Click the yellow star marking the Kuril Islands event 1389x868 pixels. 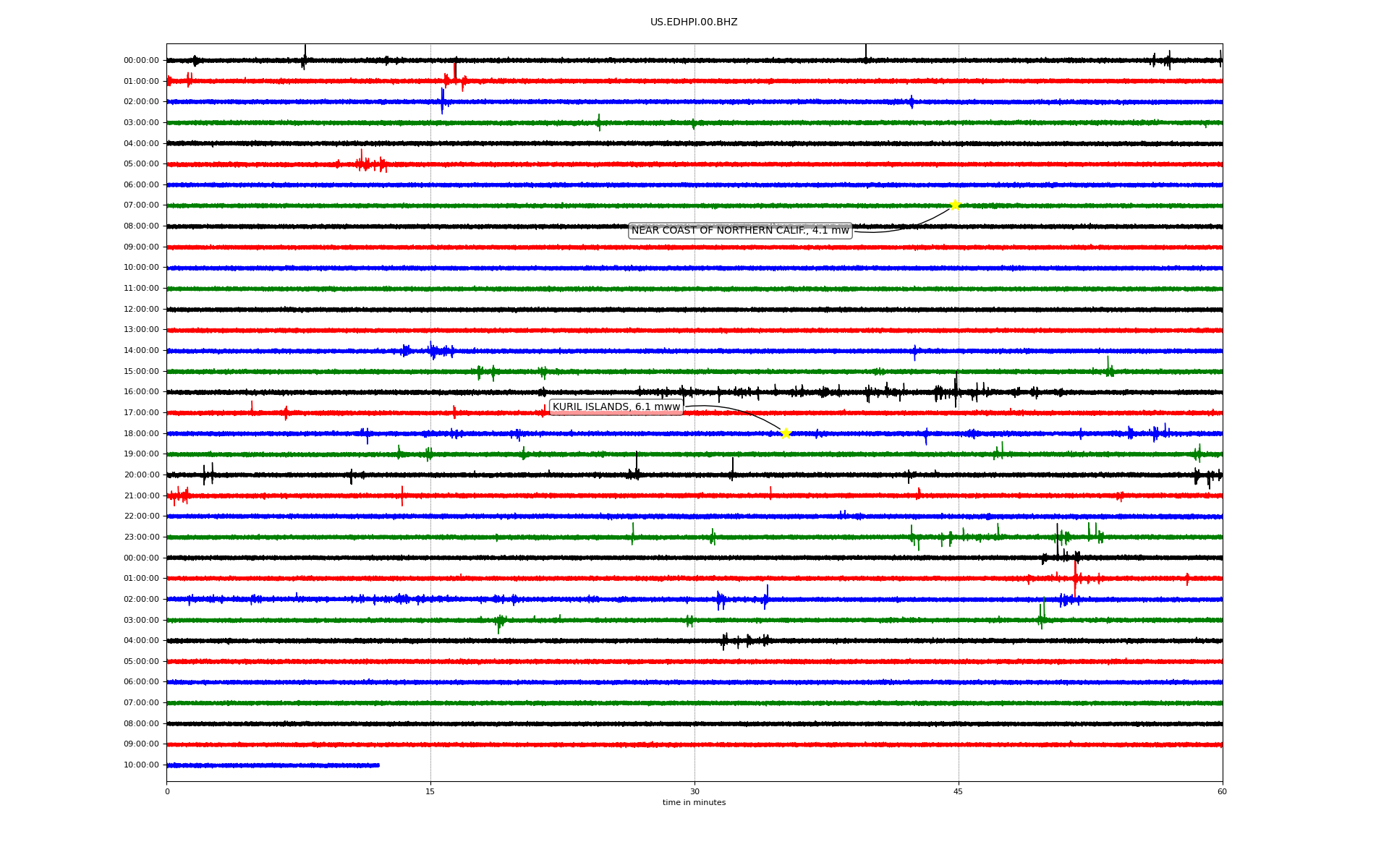tap(786, 433)
